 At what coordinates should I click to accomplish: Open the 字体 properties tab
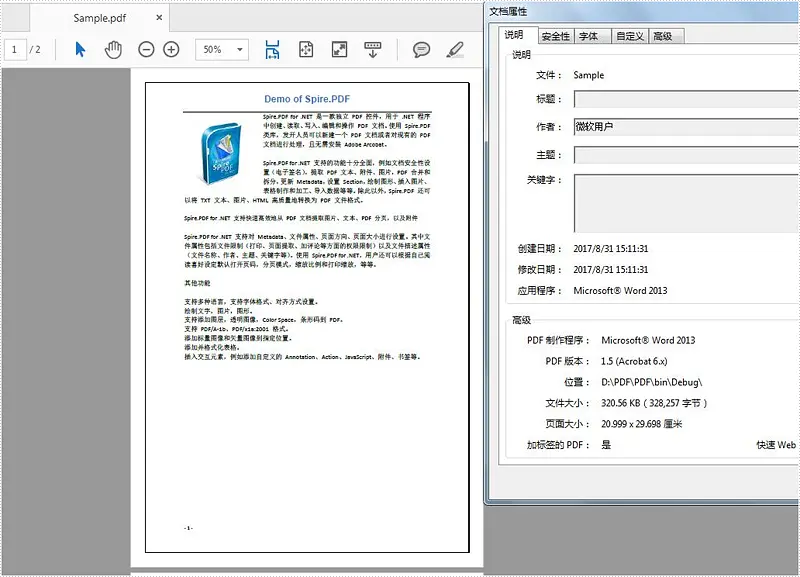click(590, 35)
